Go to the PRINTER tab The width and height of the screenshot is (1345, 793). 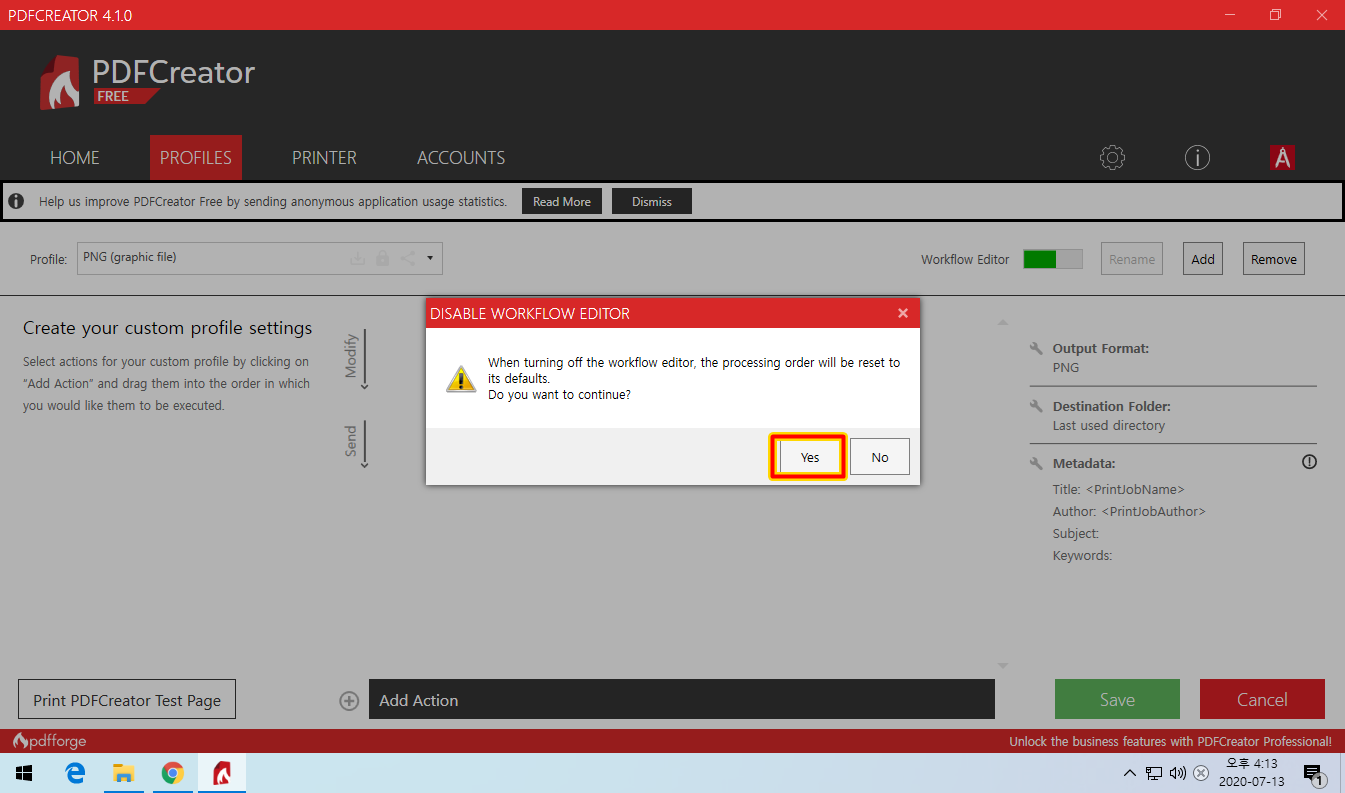coord(324,158)
